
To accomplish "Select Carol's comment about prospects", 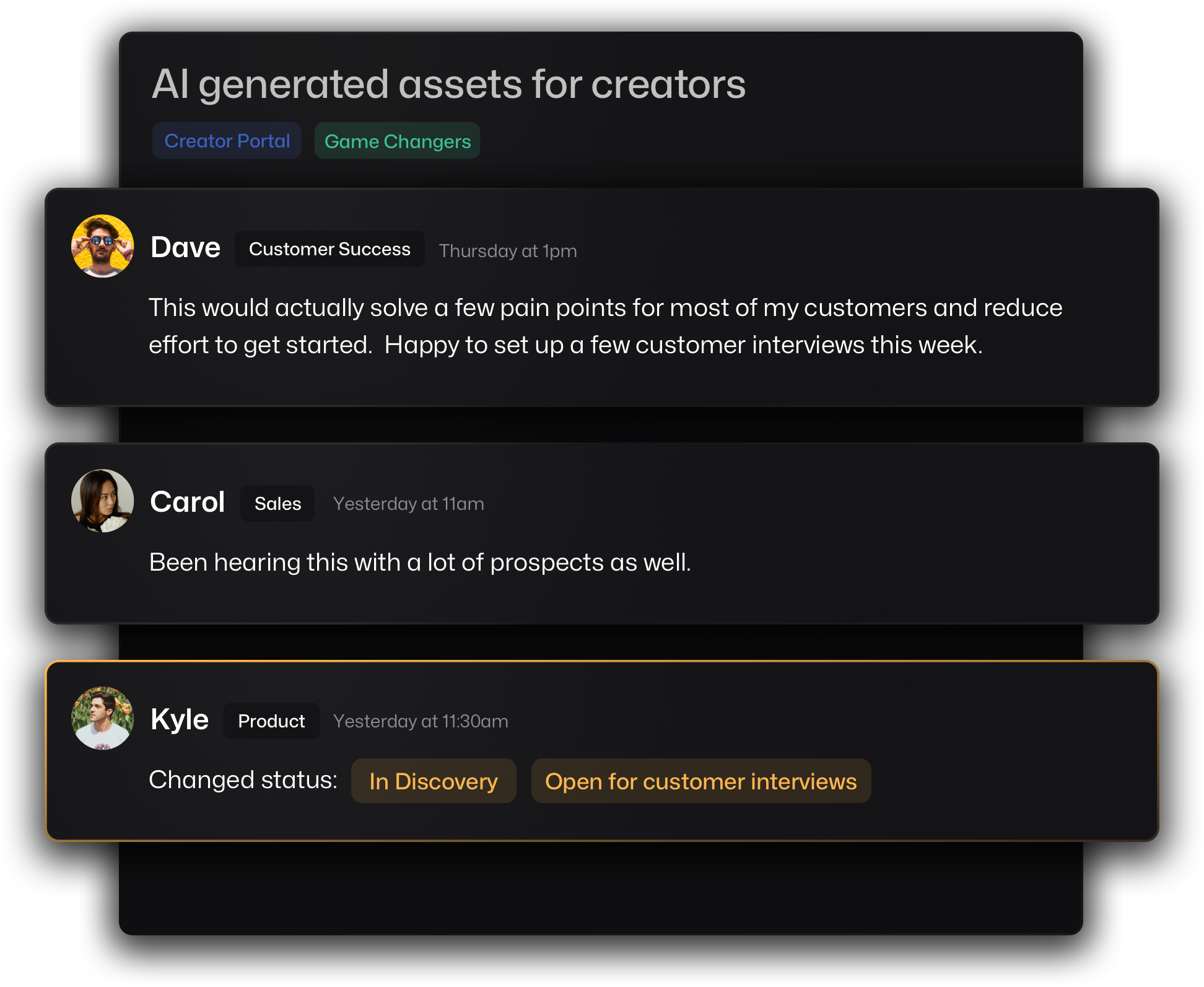I will [x=420, y=563].
